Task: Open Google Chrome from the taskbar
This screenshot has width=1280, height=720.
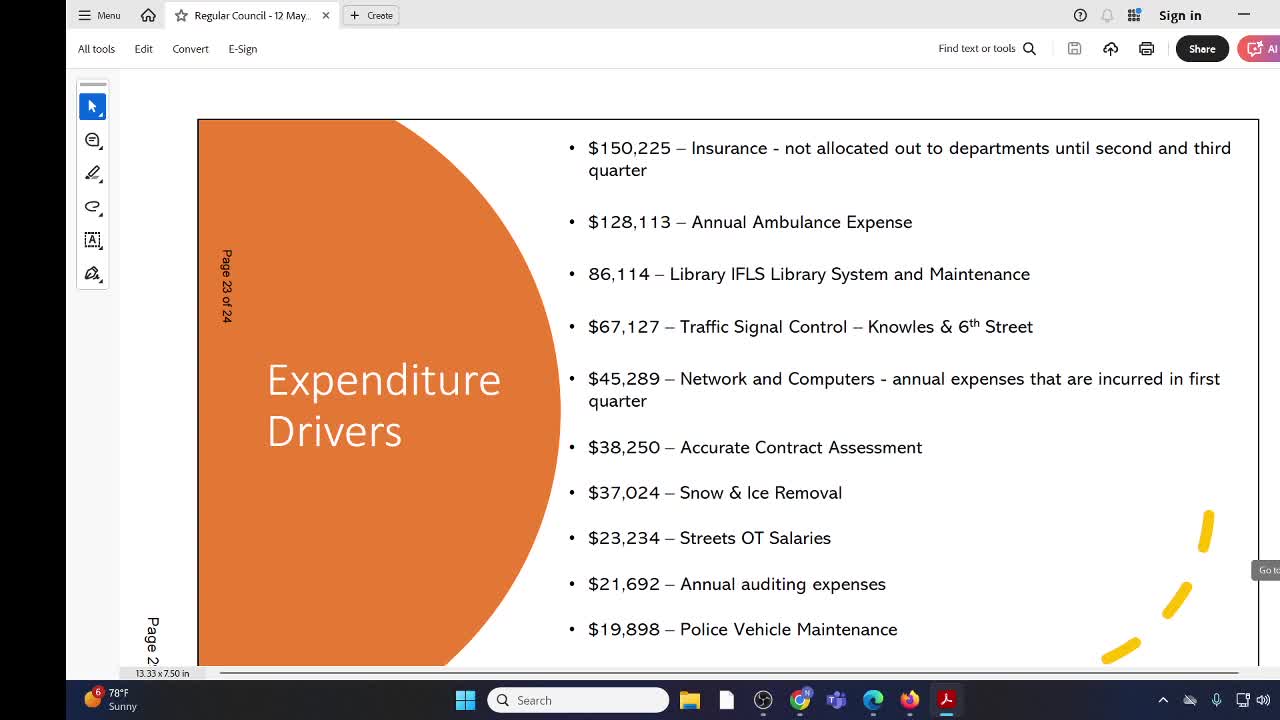Action: tap(800, 700)
